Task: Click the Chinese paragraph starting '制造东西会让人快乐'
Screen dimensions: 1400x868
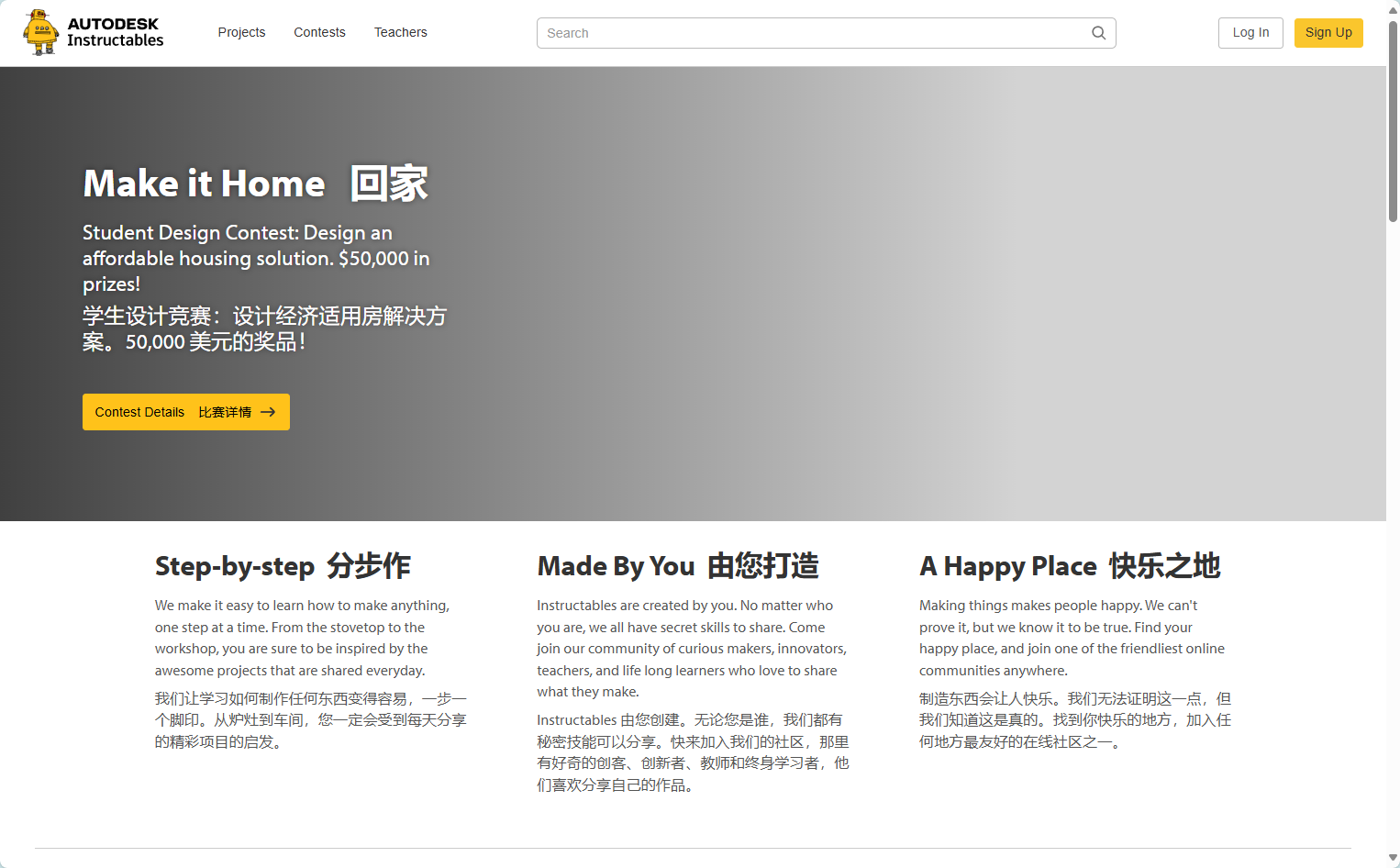Action: [x=1075, y=720]
